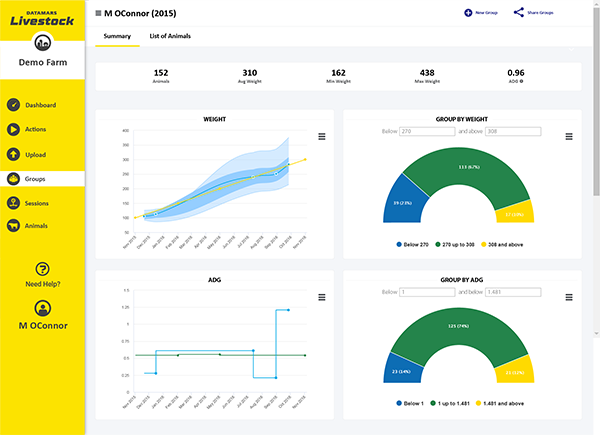
Task: Open Group By Weight chart menu
Action: click(569, 137)
